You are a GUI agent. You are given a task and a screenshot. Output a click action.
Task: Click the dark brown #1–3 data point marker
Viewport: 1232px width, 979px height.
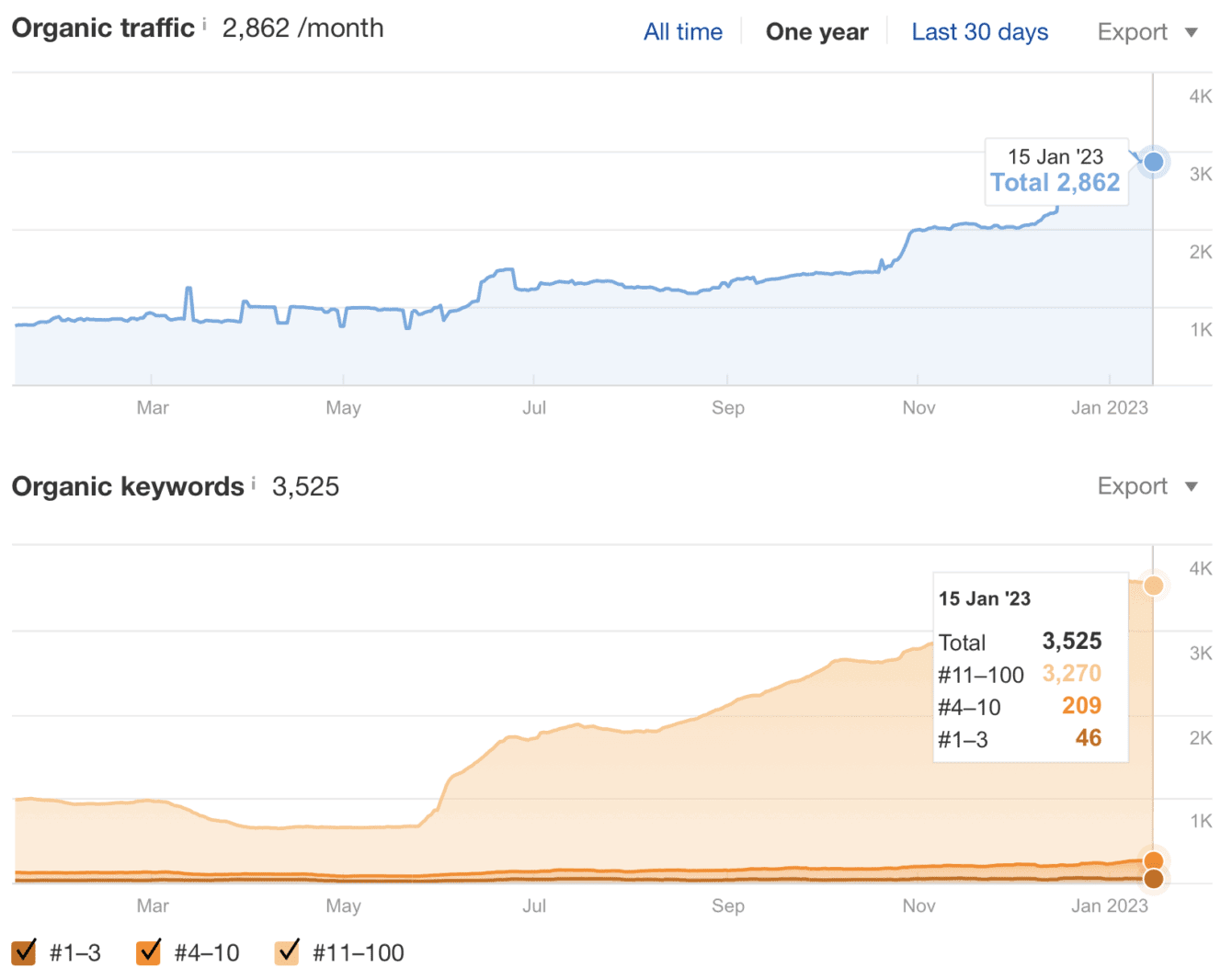[1153, 879]
